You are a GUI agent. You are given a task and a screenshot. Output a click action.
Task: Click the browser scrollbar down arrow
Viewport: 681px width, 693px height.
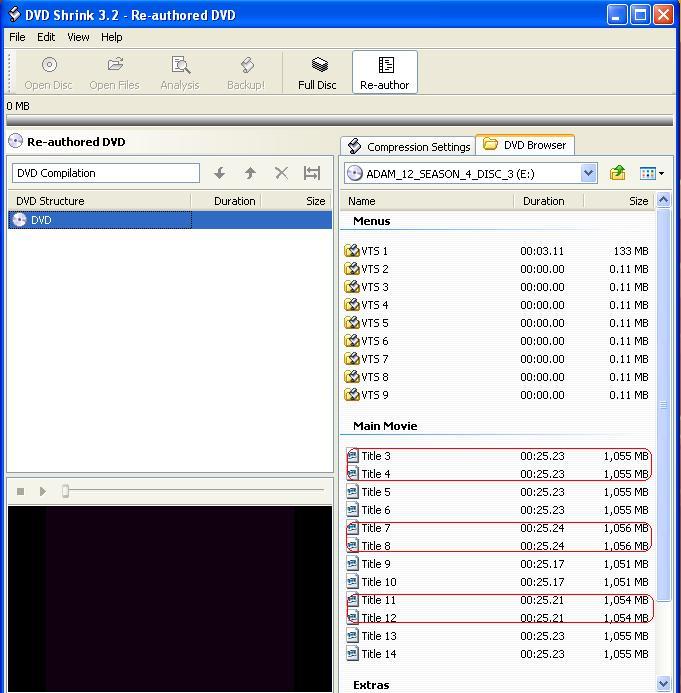coord(663,684)
